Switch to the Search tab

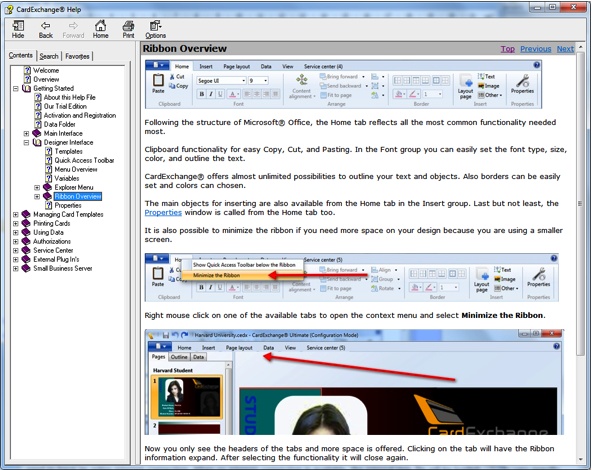coord(49,56)
